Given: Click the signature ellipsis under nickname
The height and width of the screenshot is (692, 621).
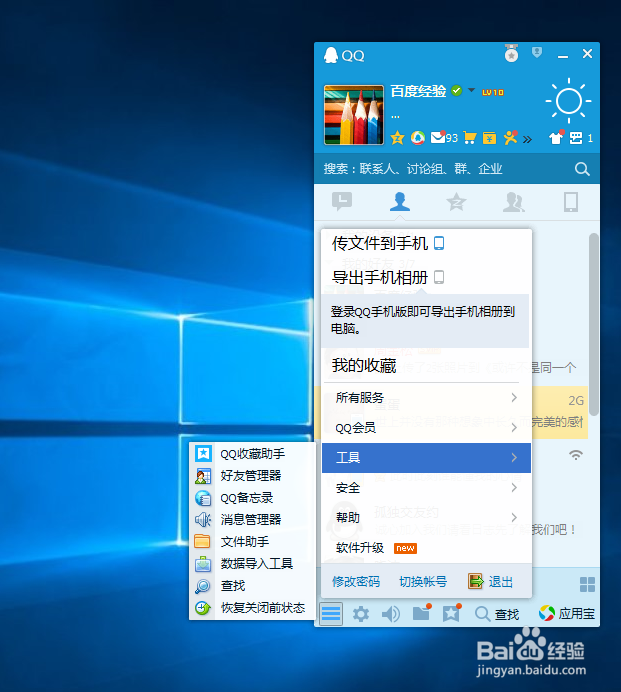Looking at the screenshot, I should click(x=395, y=117).
